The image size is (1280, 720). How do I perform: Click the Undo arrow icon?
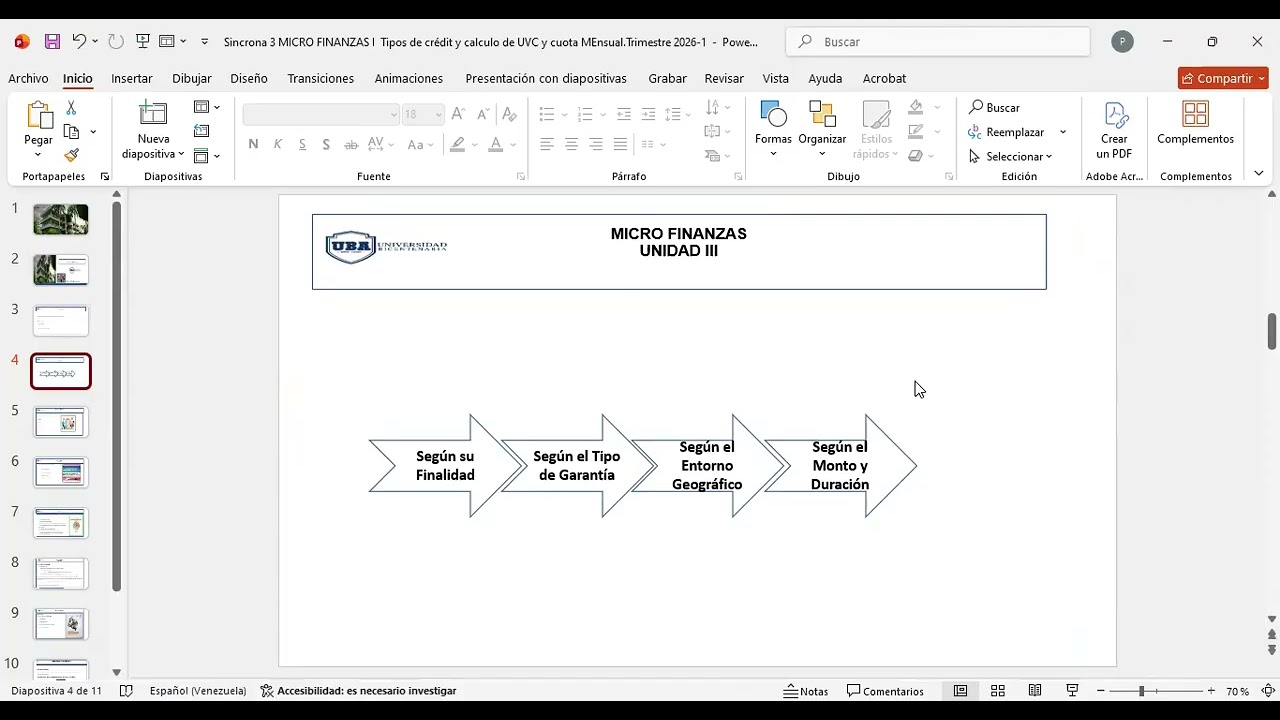point(79,42)
